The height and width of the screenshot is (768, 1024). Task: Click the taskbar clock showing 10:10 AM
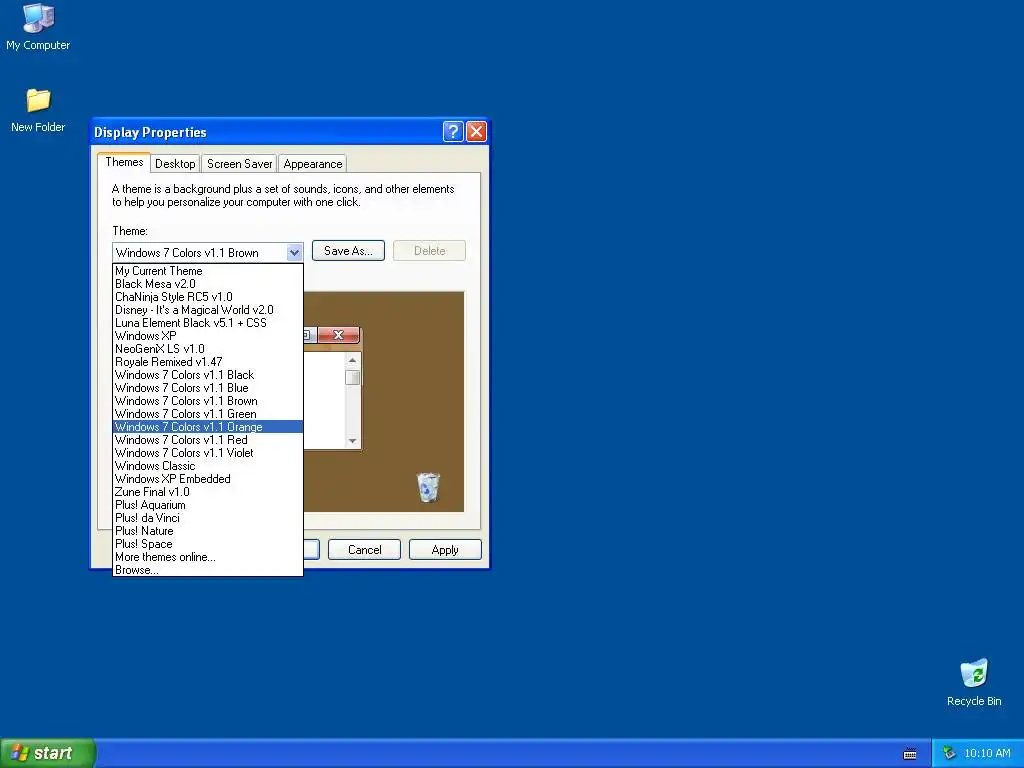[987, 753]
